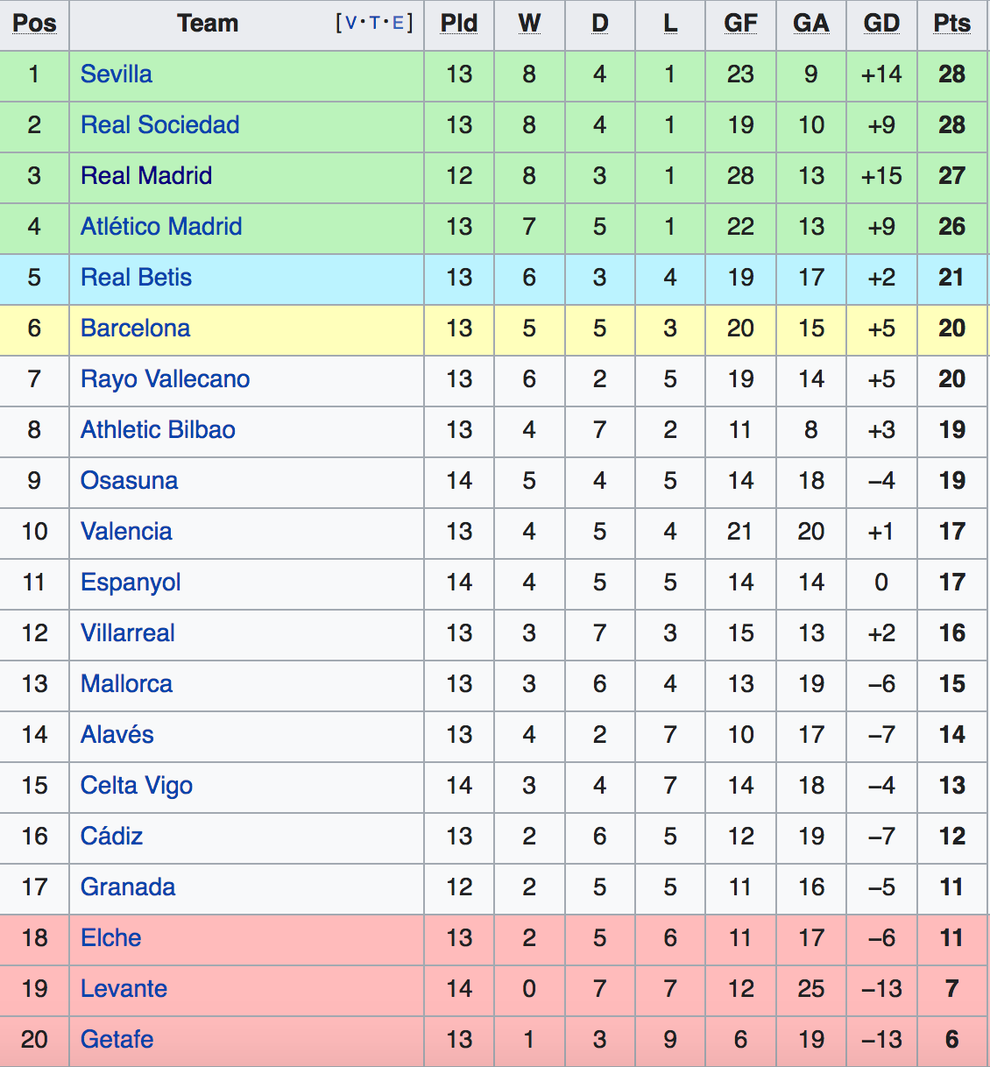This screenshot has width=990, height=1067.
Task: Click the Osasuna link
Action: [x=129, y=480]
